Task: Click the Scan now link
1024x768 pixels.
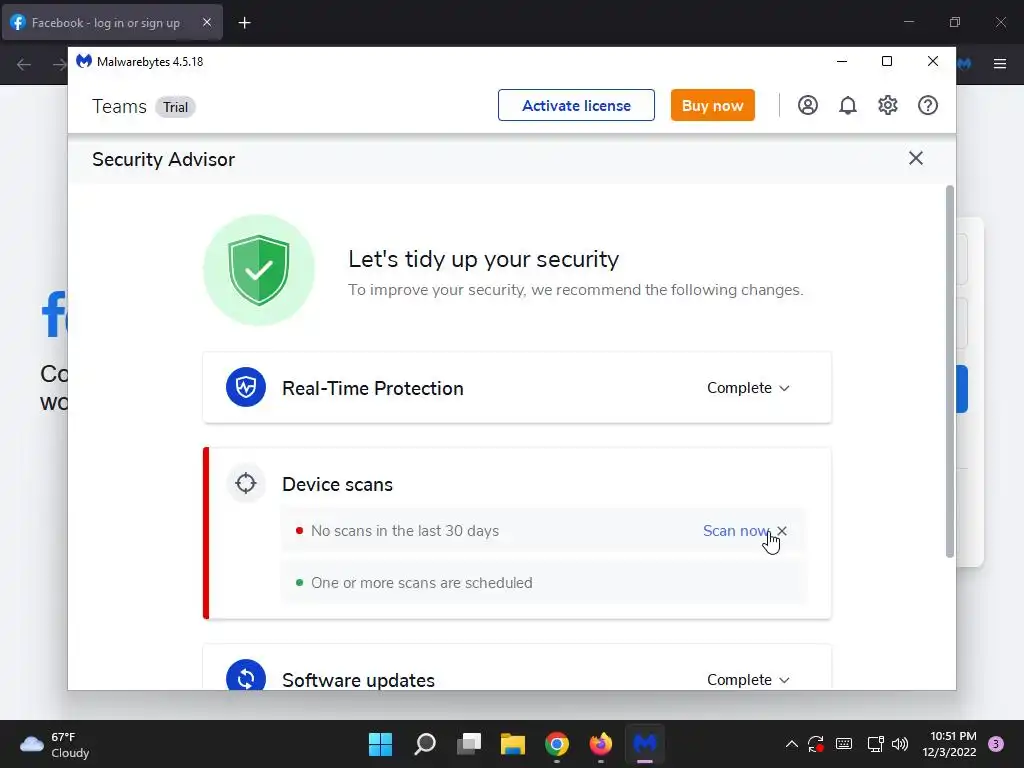Action: (x=736, y=531)
